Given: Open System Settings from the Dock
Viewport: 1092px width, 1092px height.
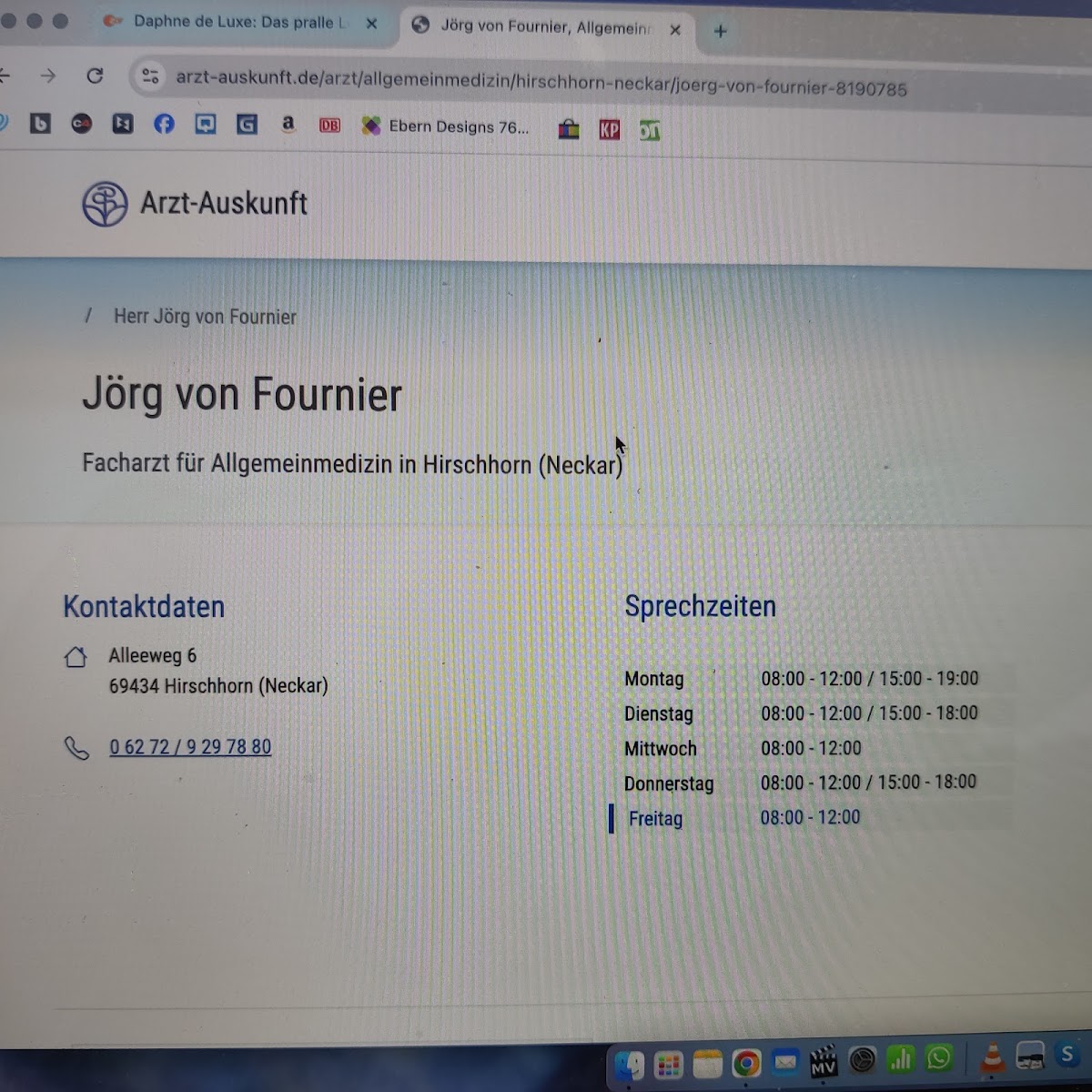Looking at the screenshot, I should (862, 1059).
